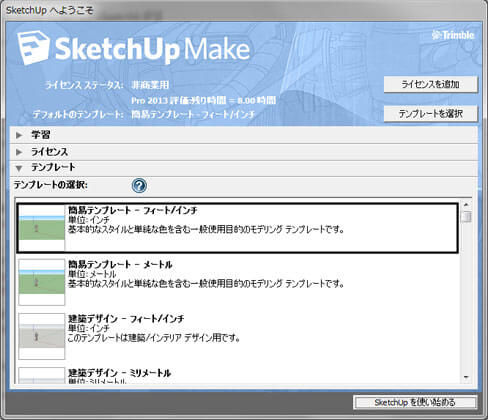Click the template list scrollbar thumb

pyautogui.click(x=467, y=217)
